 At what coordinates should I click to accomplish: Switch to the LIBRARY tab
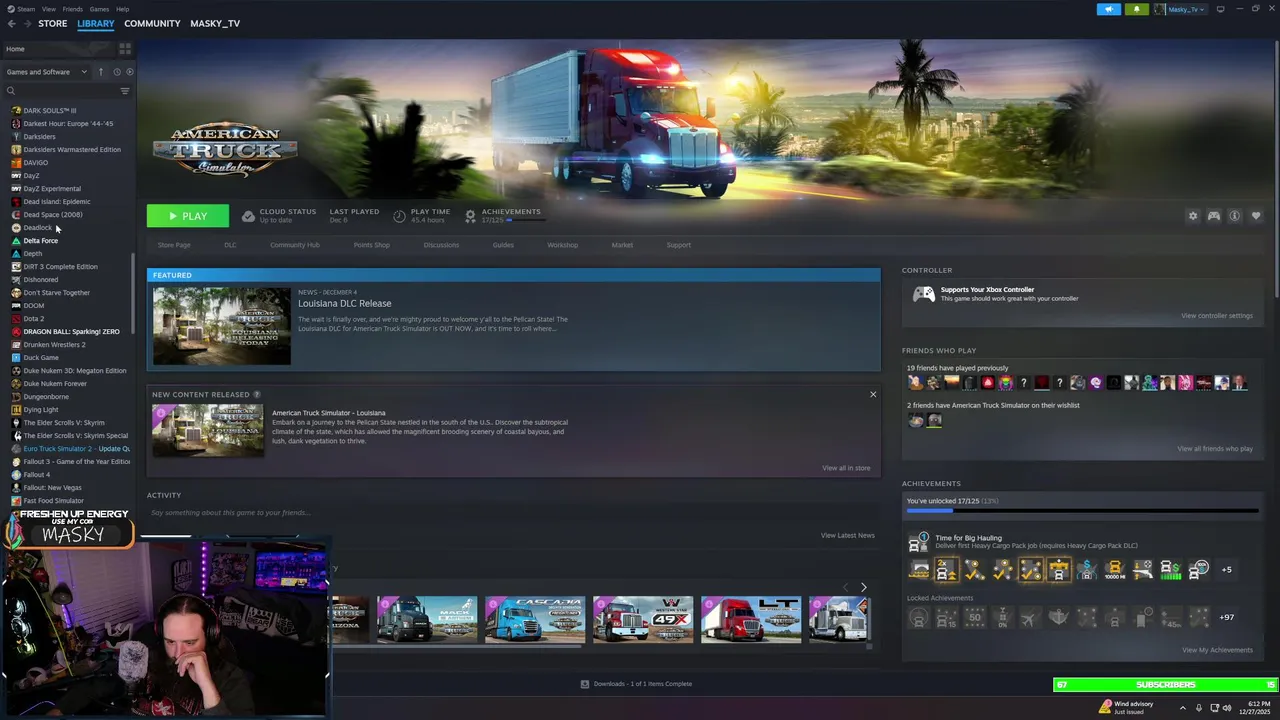point(96,23)
